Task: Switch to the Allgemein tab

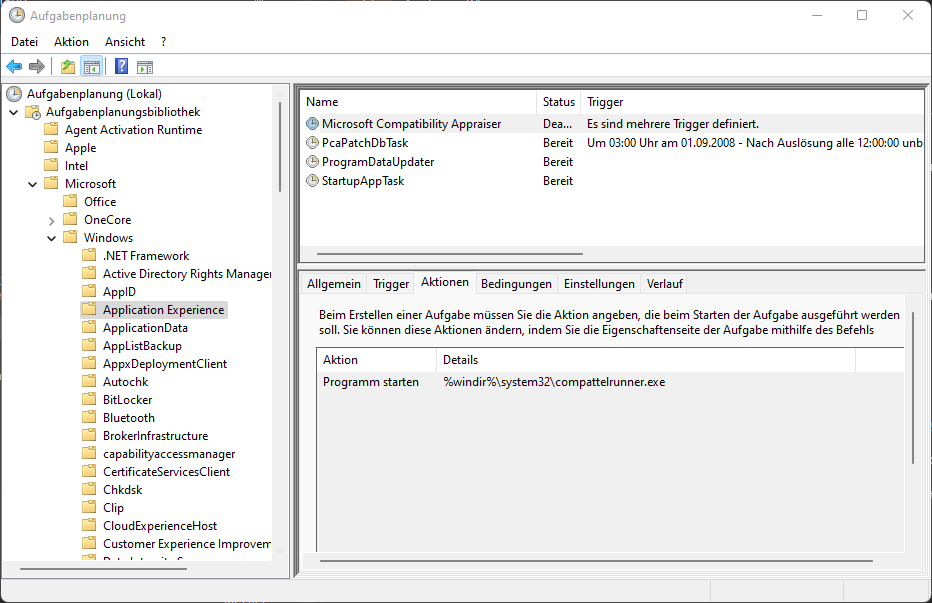Action: (333, 284)
